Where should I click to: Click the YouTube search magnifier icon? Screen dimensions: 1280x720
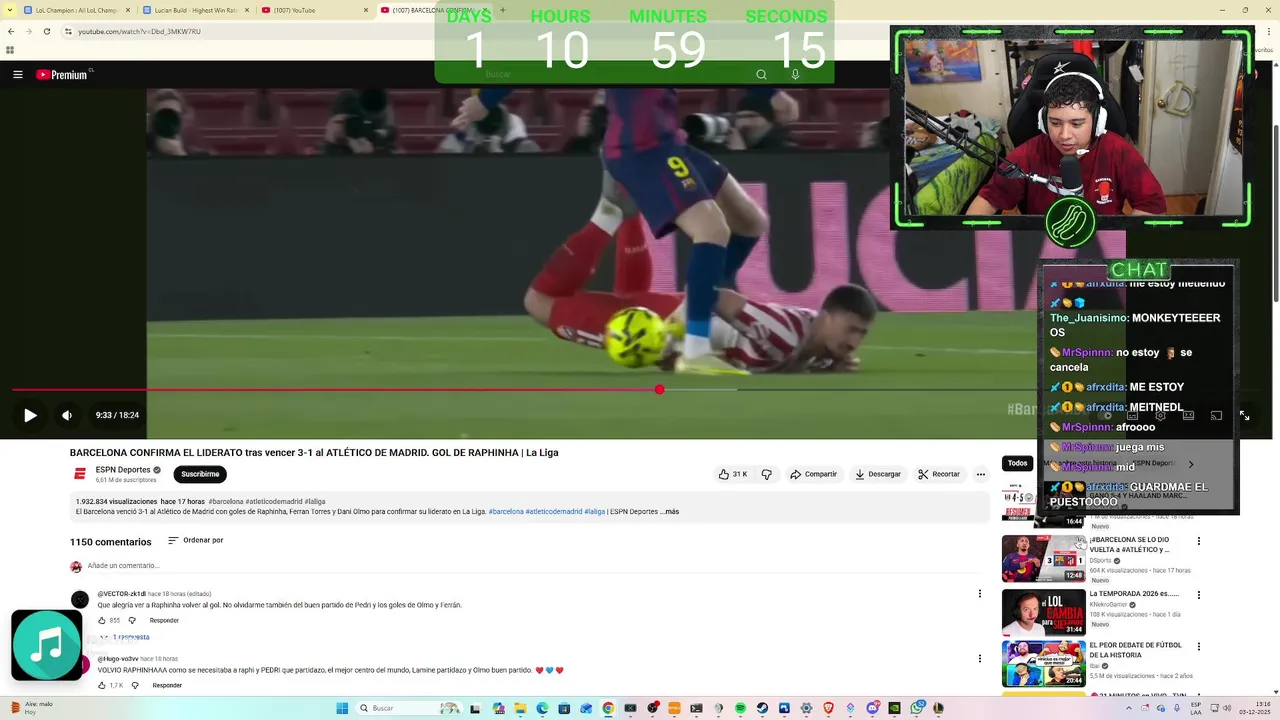pyautogui.click(x=761, y=74)
